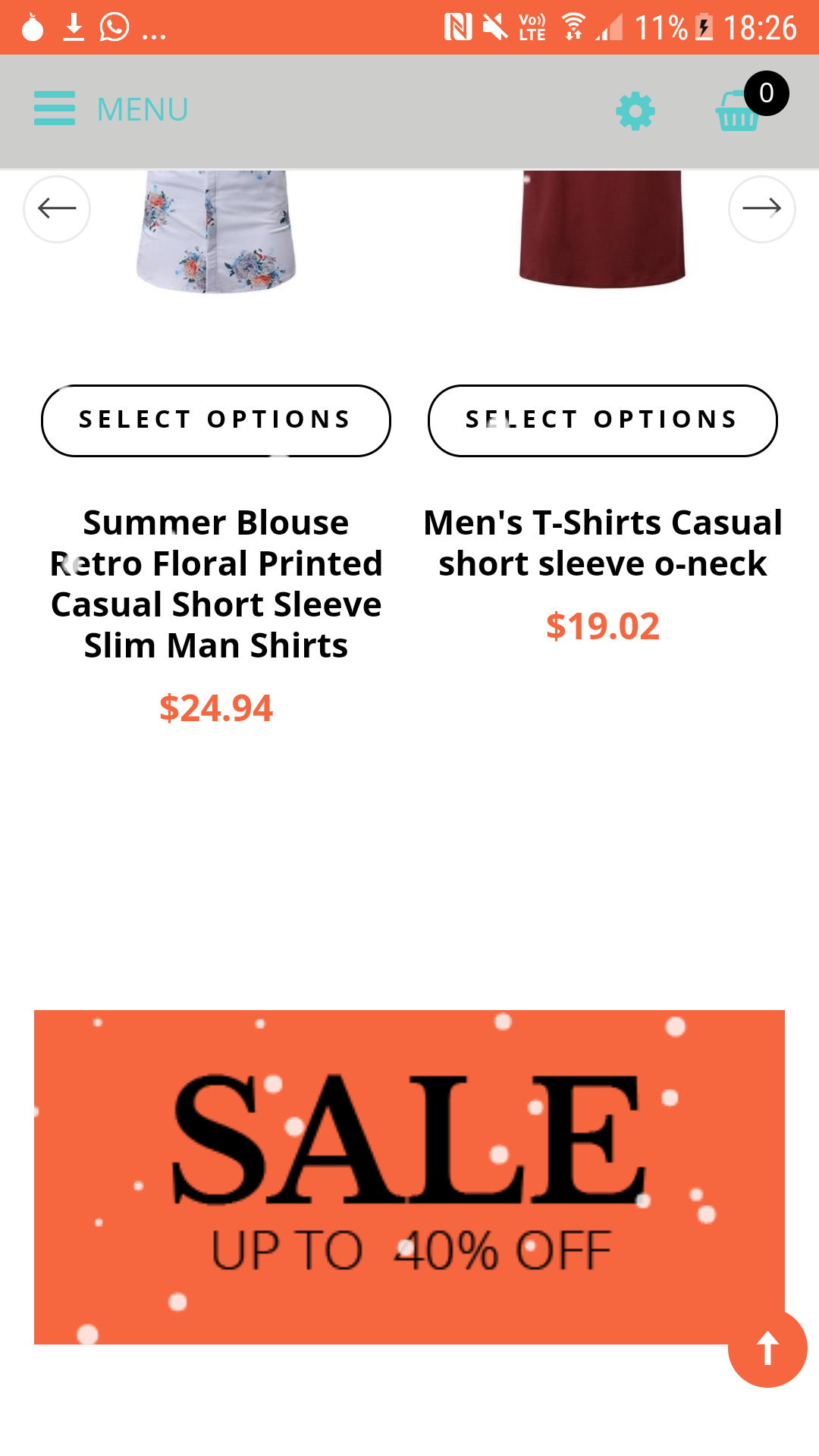The height and width of the screenshot is (1456, 819).
Task: Tap the $24.94 price
Action: pos(216,708)
